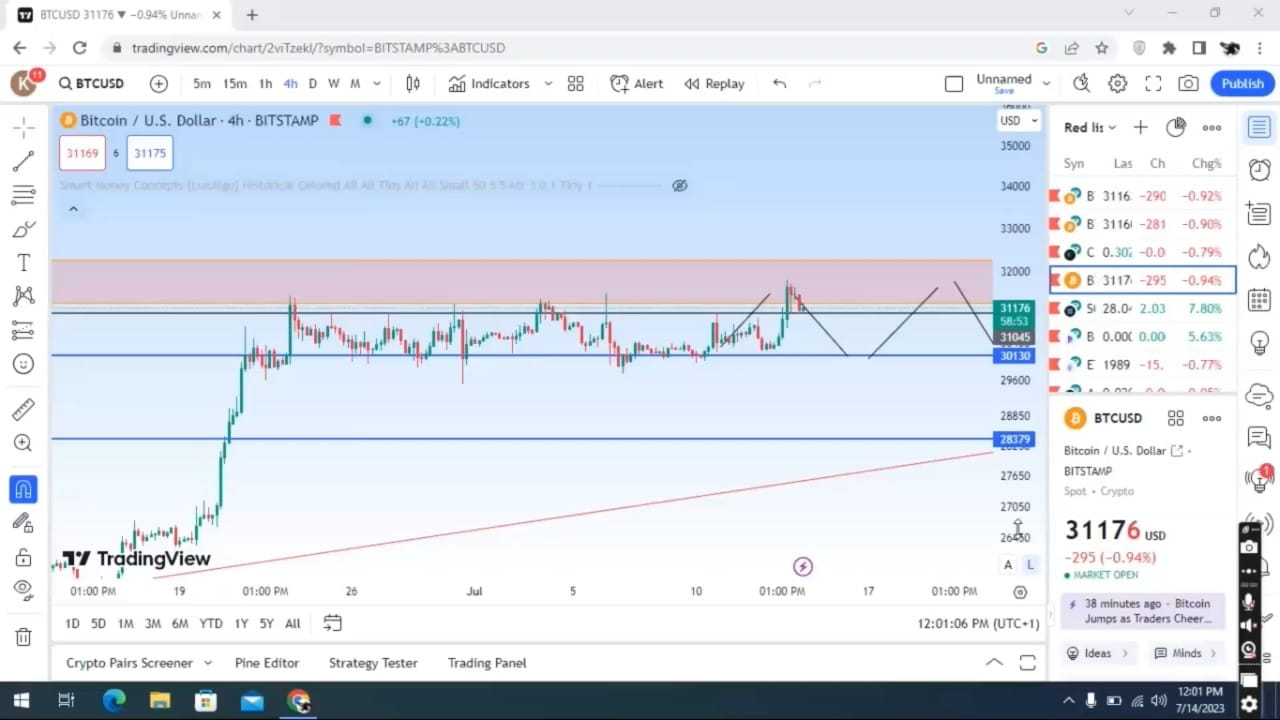Open the Take a Snapshot camera icon
This screenshot has height=720, width=1280.
tap(1188, 83)
